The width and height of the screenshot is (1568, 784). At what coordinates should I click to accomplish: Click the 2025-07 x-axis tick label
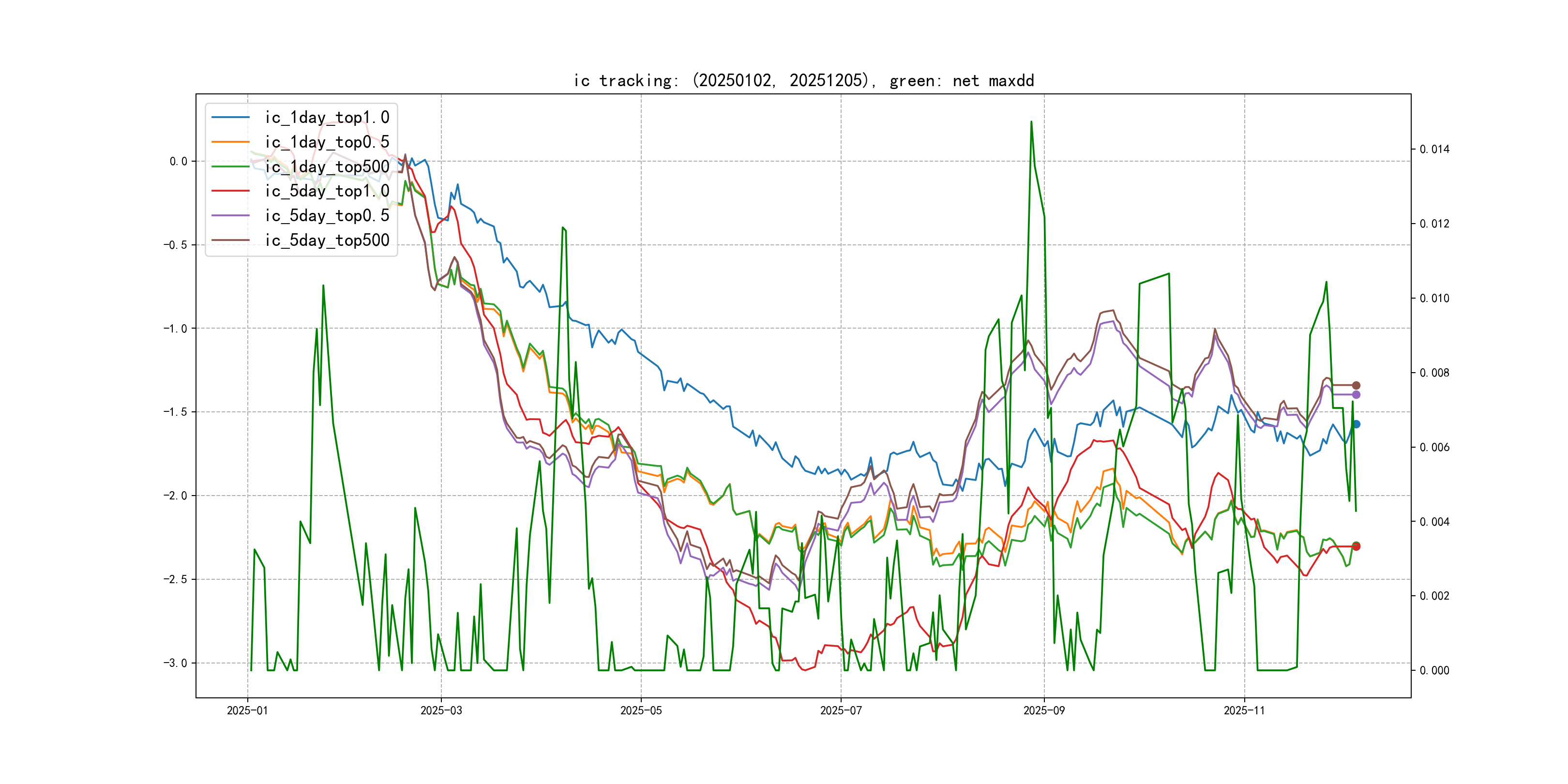pyautogui.click(x=841, y=710)
